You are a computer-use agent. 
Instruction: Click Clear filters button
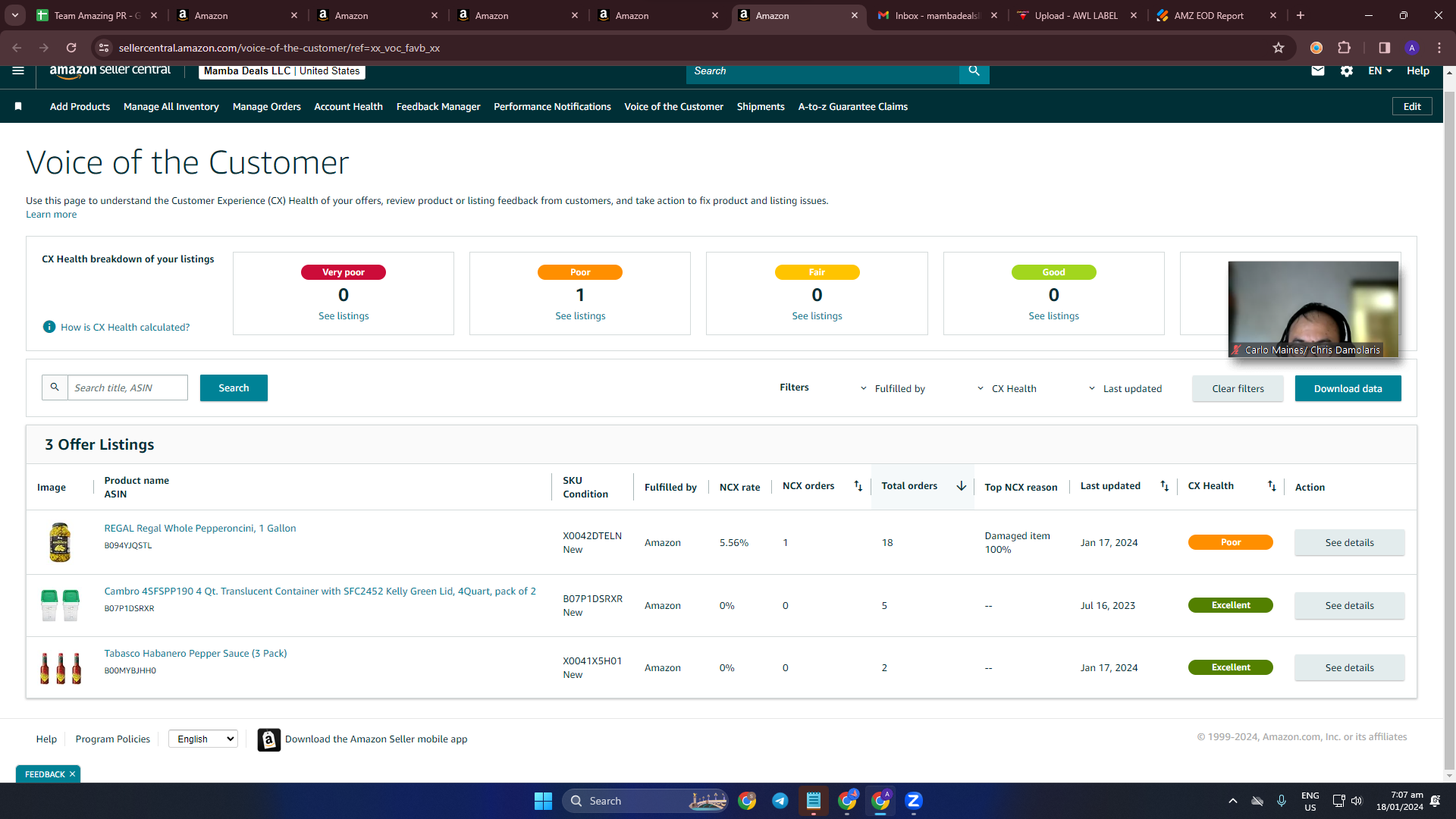pos(1238,388)
